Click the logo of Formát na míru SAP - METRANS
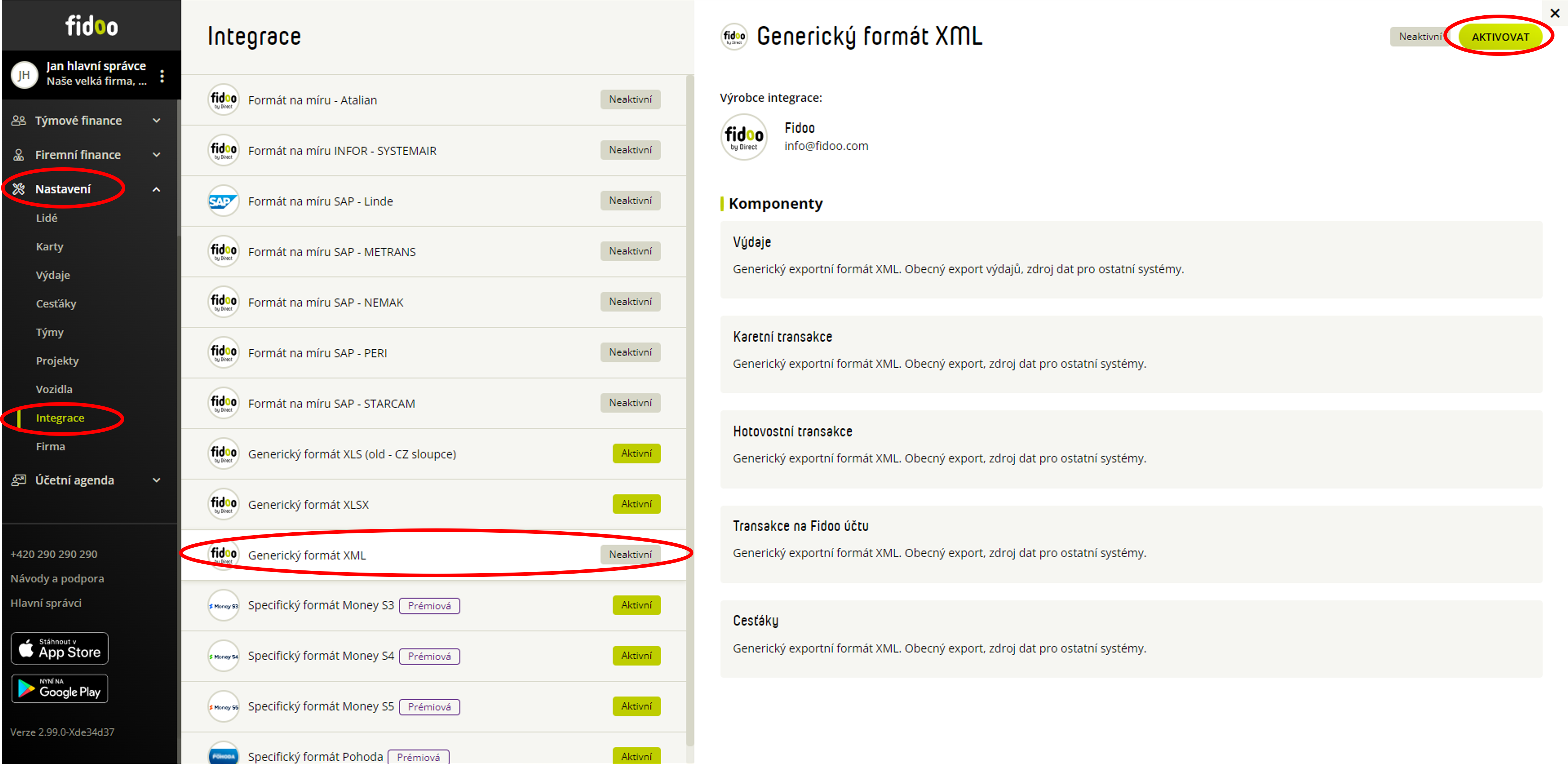 point(224,251)
